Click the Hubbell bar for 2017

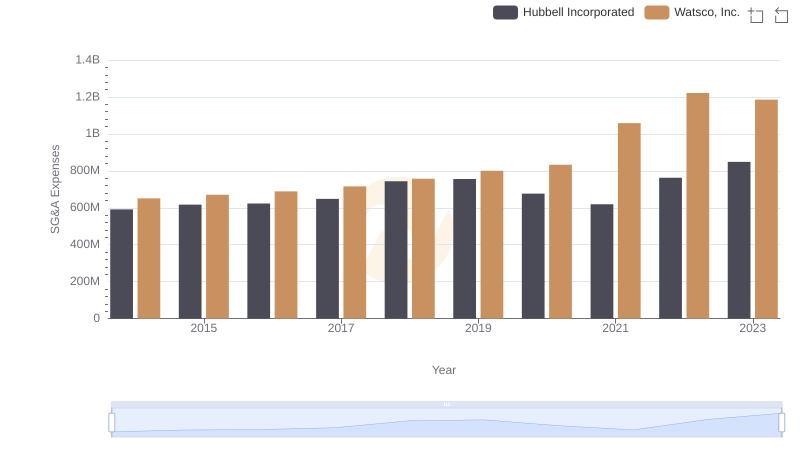coord(327,259)
